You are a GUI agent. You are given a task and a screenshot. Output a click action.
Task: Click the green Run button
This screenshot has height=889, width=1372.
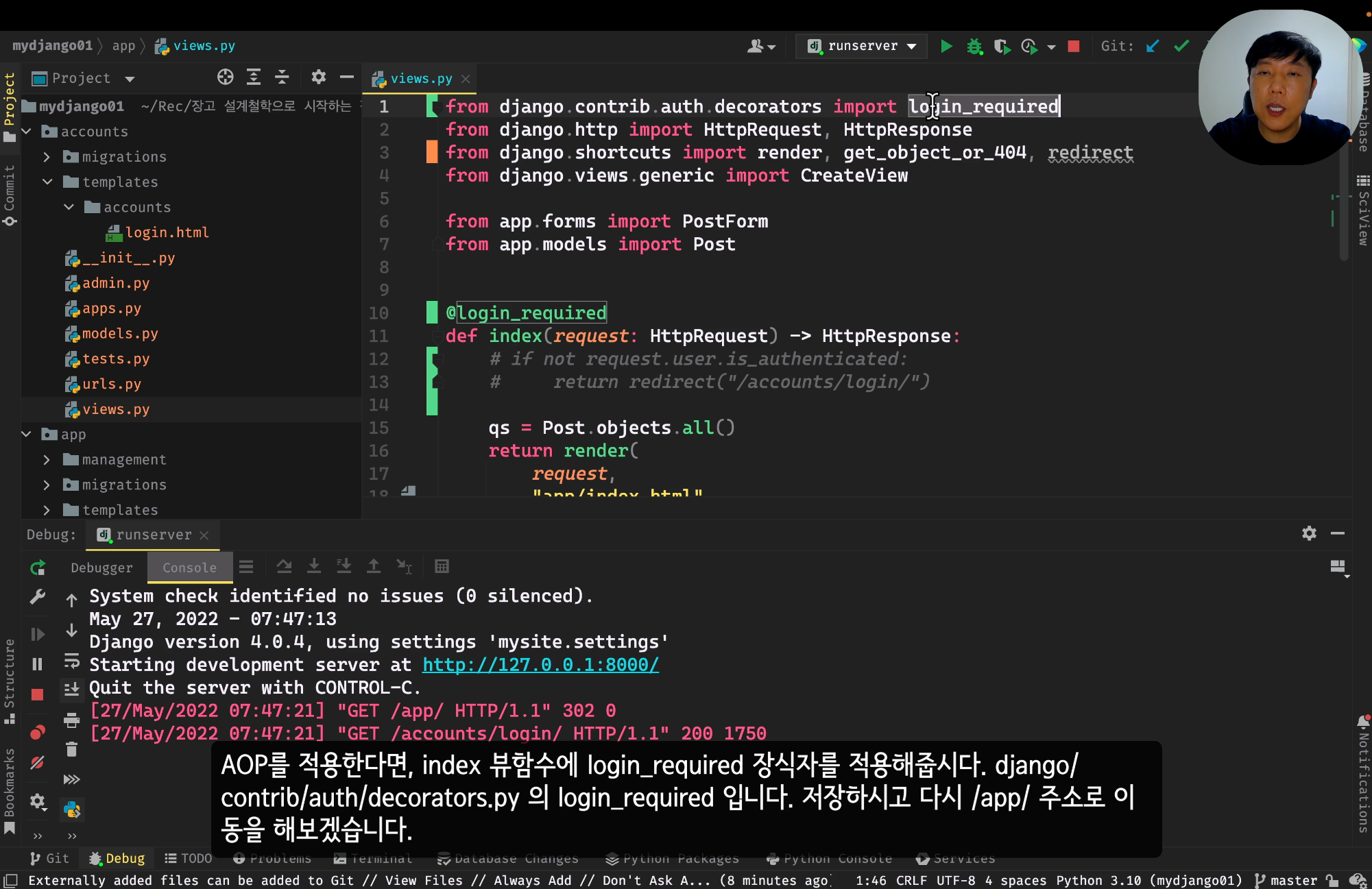[946, 47]
